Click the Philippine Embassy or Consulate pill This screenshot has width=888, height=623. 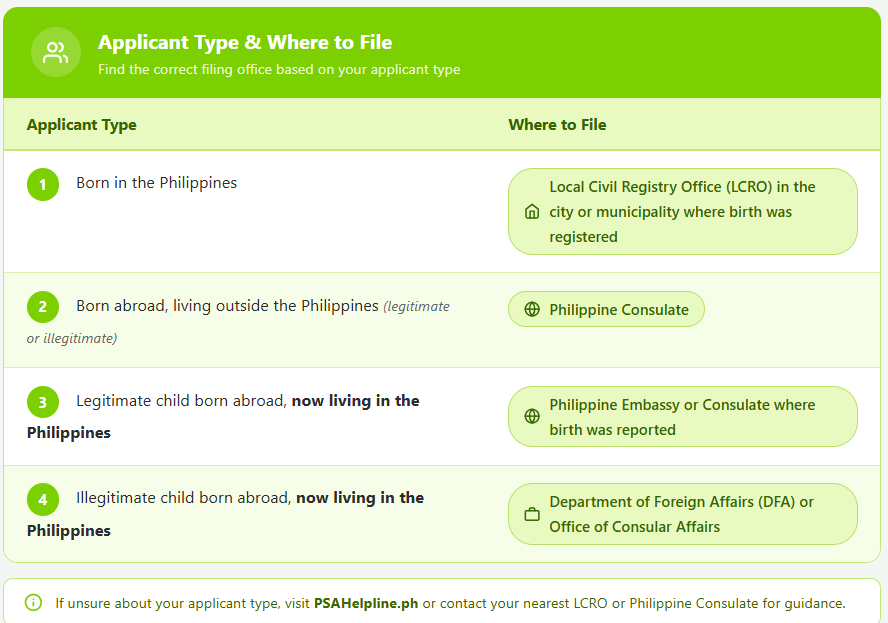(x=683, y=416)
